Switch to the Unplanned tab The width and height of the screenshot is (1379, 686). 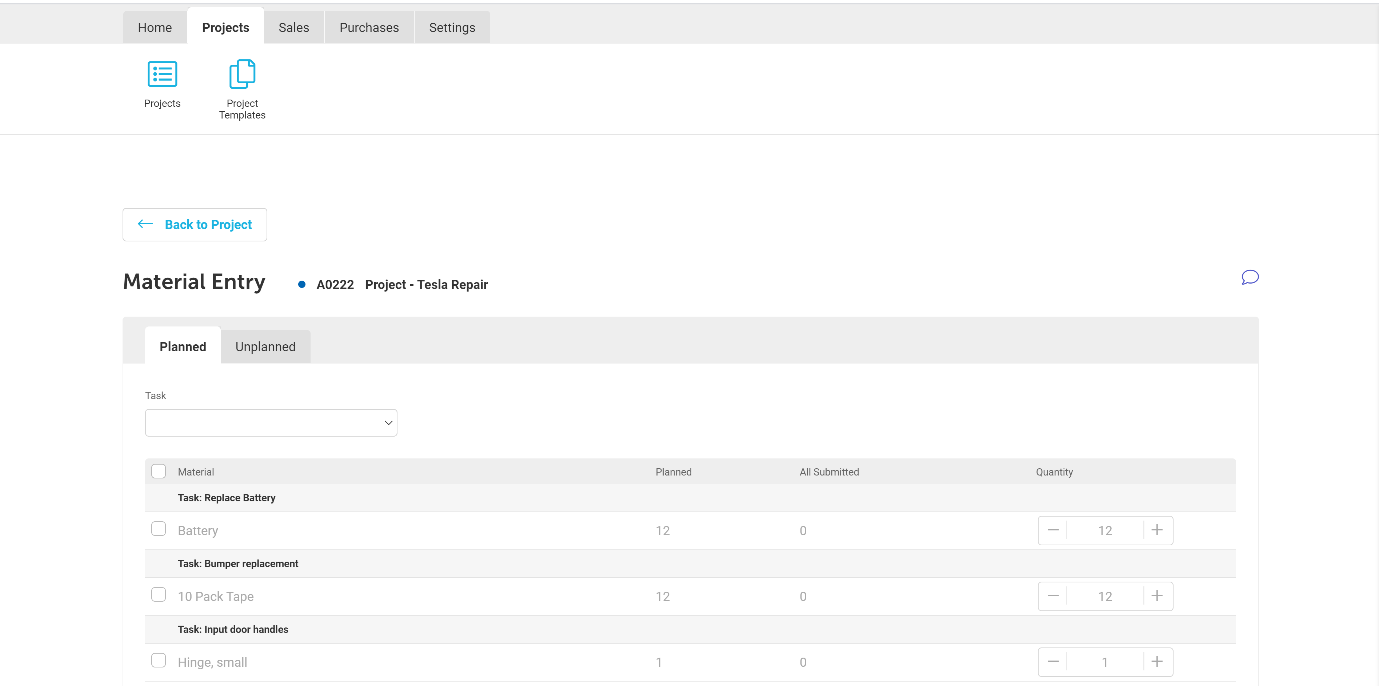[x=265, y=347]
